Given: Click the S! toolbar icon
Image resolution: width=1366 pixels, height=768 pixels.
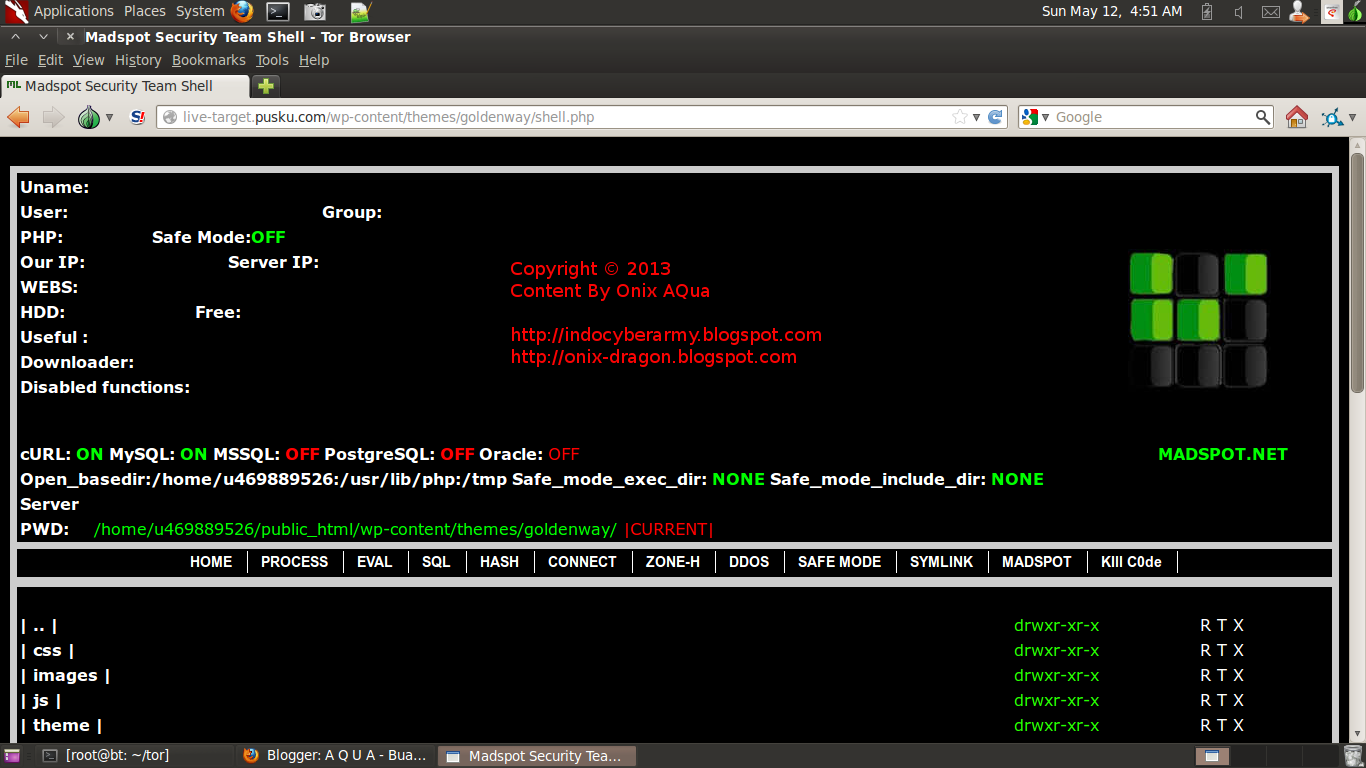Looking at the screenshot, I should [x=138, y=117].
